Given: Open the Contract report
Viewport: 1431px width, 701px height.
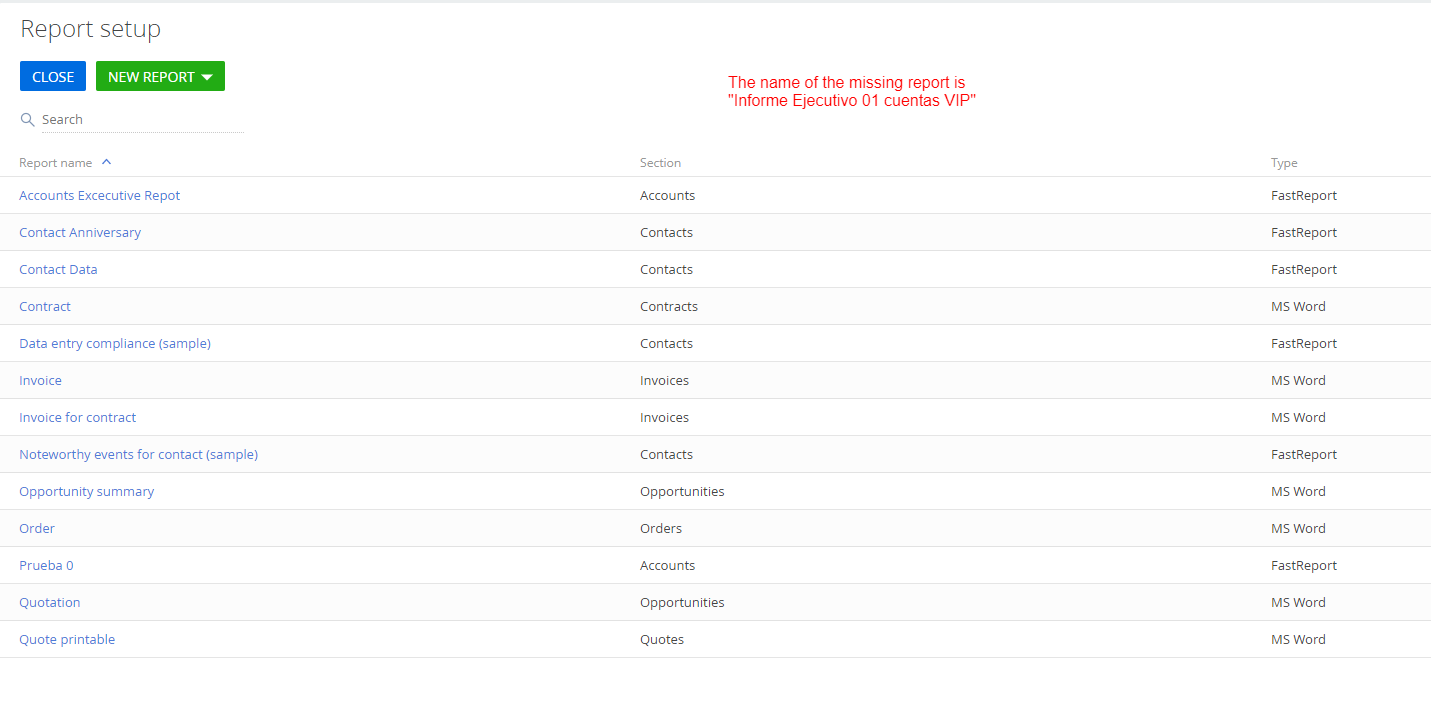Looking at the screenshot, I should (44, 306).
